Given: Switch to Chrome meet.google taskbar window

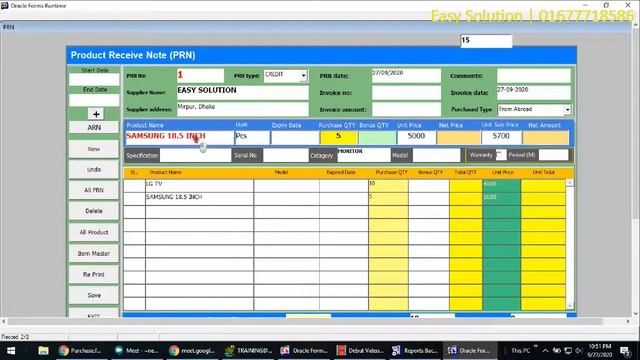Looking at the screenshot, I should click(192, 351).
